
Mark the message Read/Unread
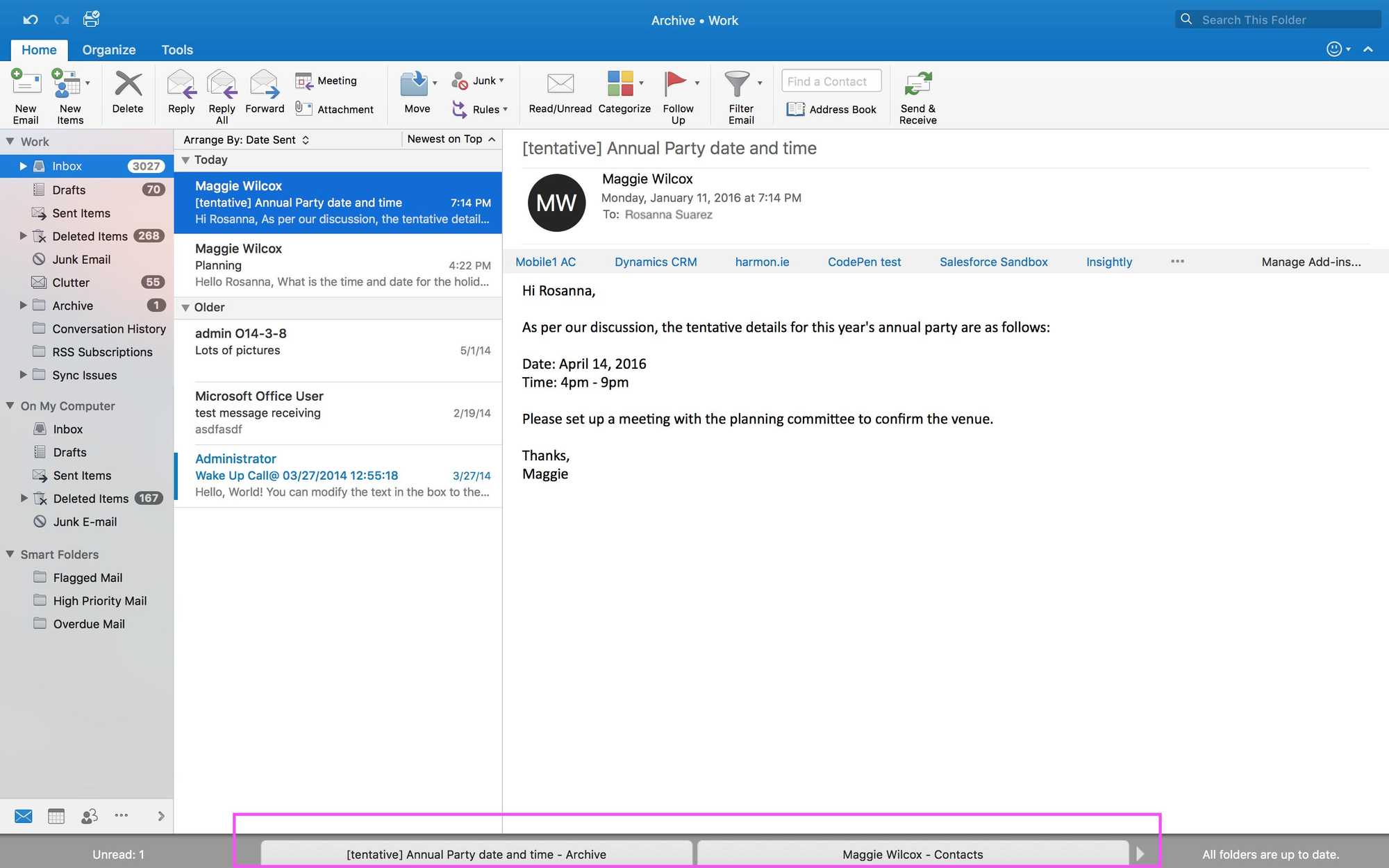pyautogui.click(x=559, y=94)
